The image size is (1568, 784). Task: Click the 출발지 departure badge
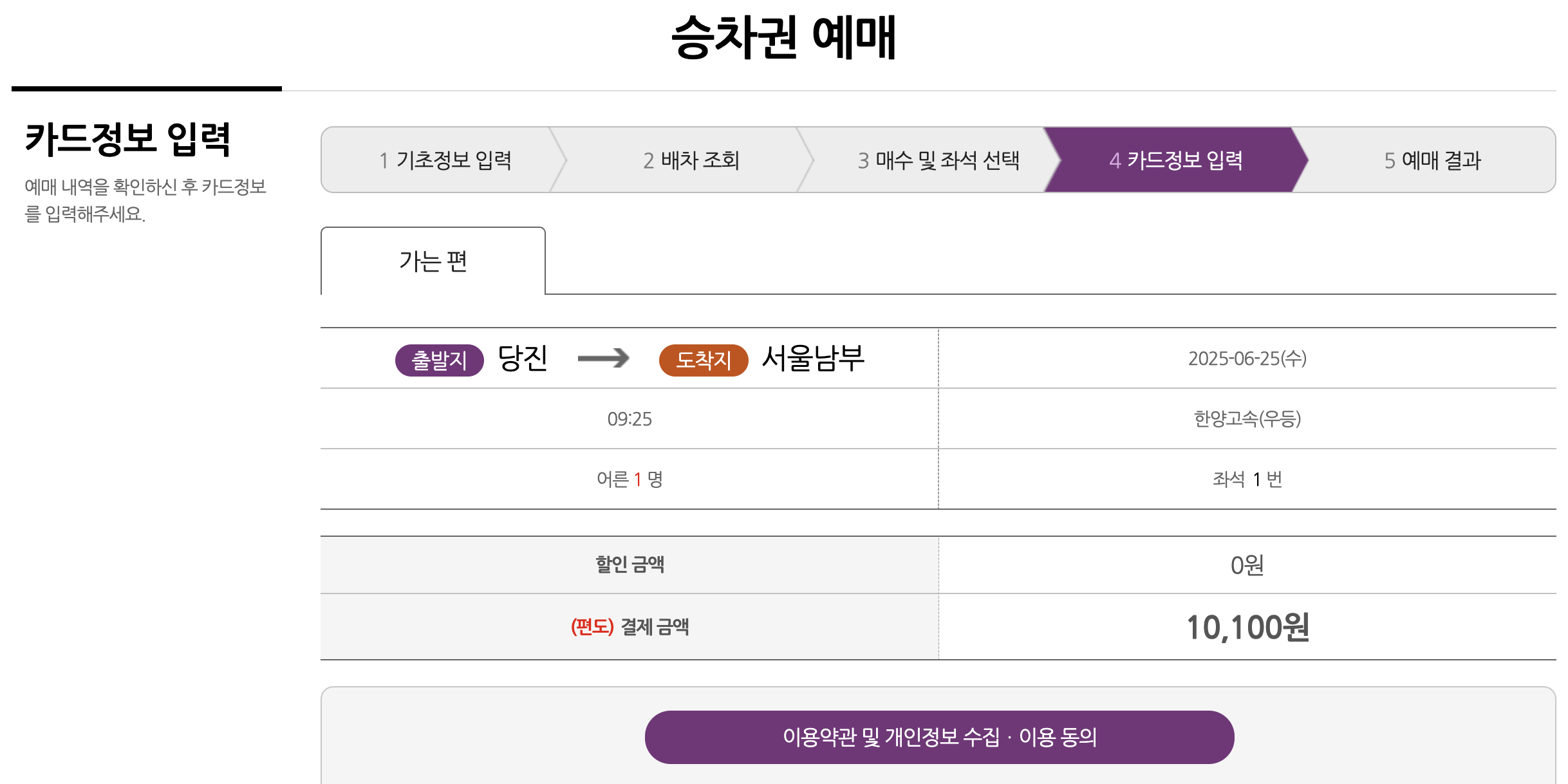(440, 360)
